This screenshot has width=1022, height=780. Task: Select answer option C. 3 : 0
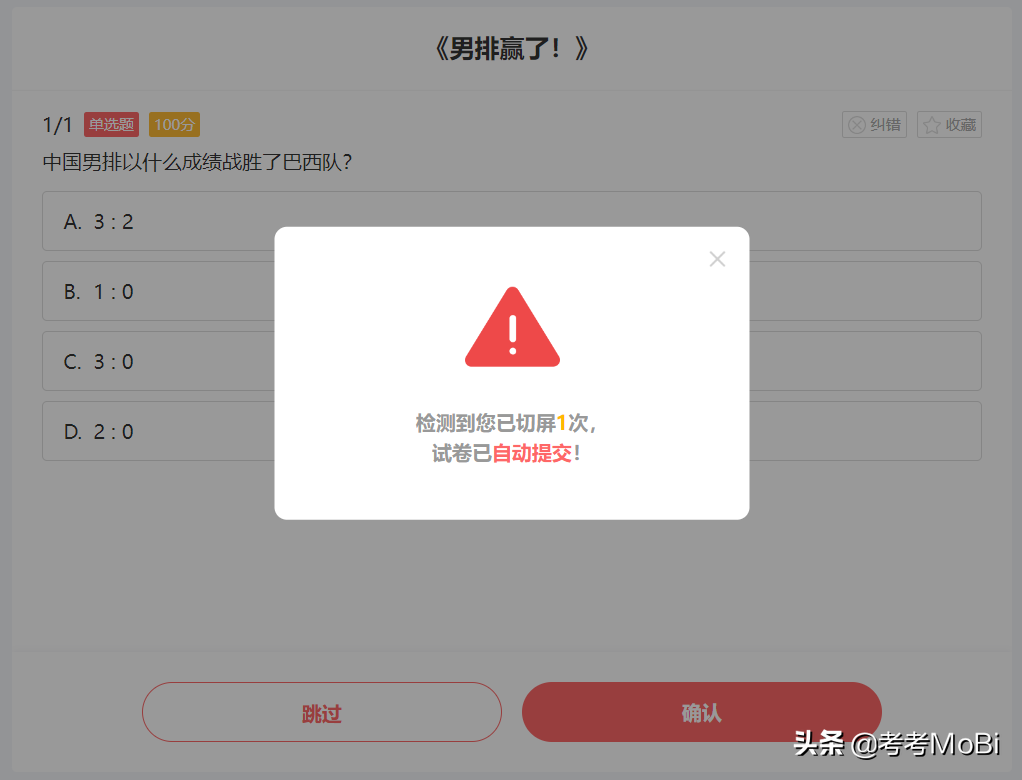[x=512, y=361]
